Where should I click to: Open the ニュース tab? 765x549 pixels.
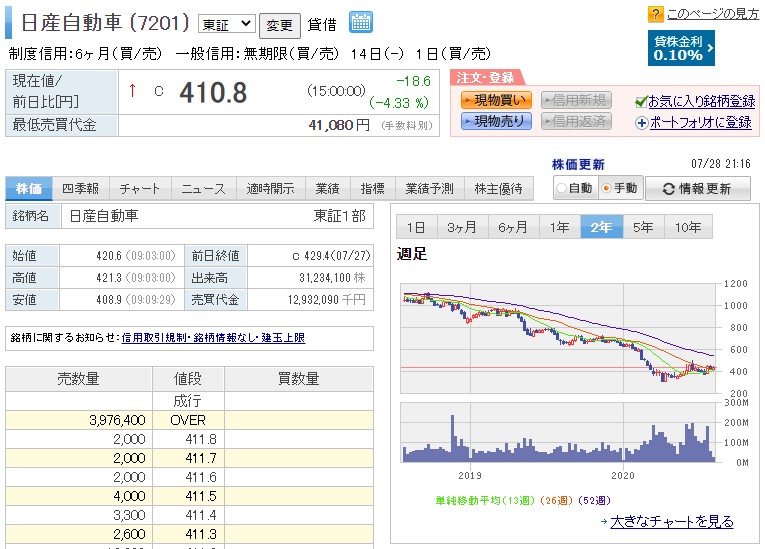point(203,189)
